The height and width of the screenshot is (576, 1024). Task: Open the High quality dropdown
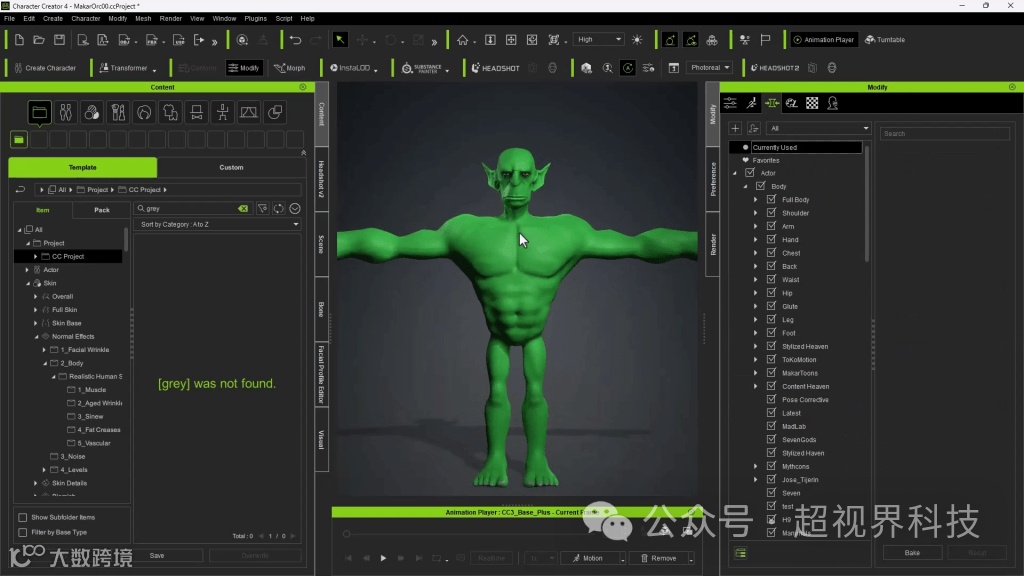tap(599, 40)
